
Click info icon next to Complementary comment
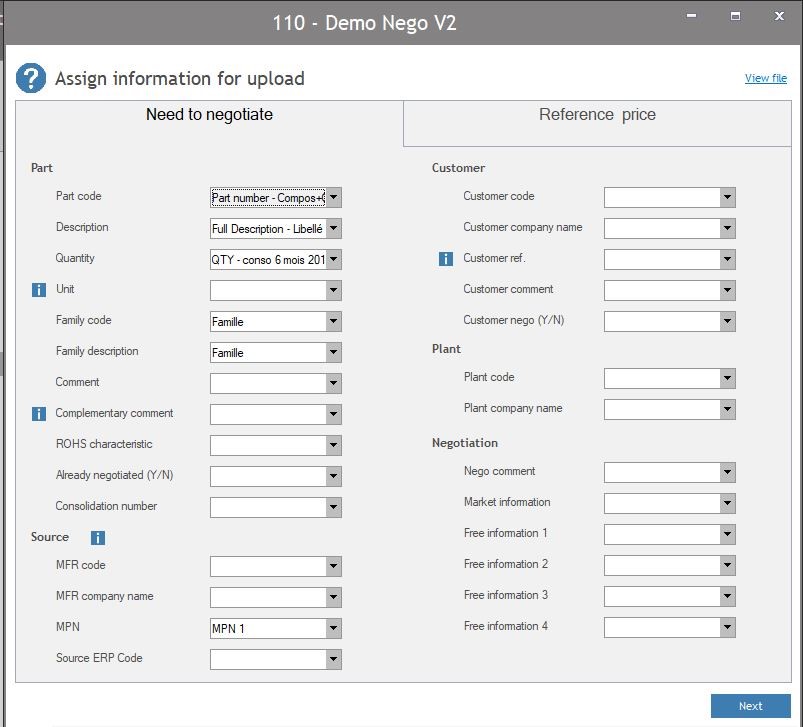40,414
